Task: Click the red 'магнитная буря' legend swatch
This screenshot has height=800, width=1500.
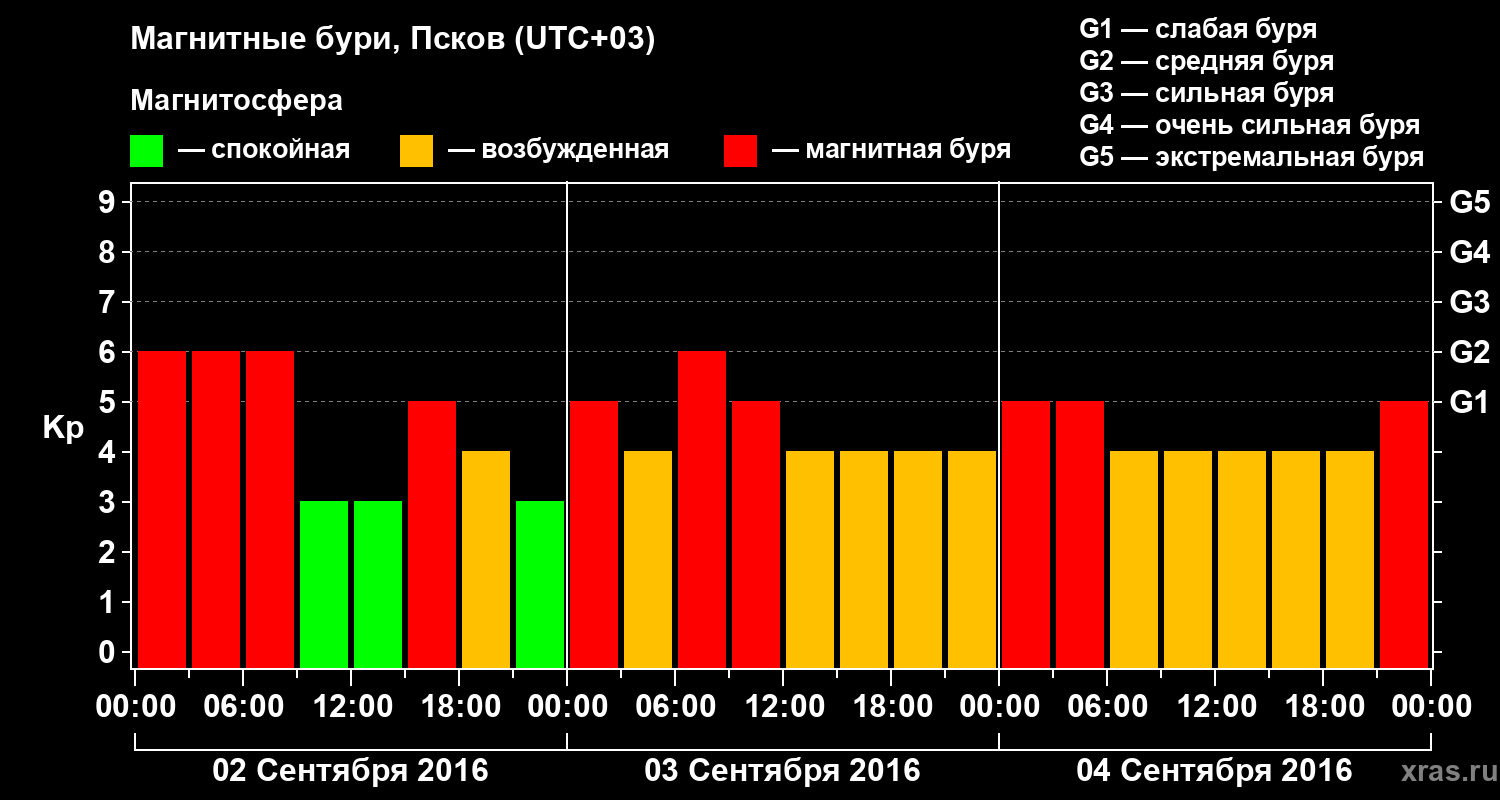Action: tap(740, 151)
